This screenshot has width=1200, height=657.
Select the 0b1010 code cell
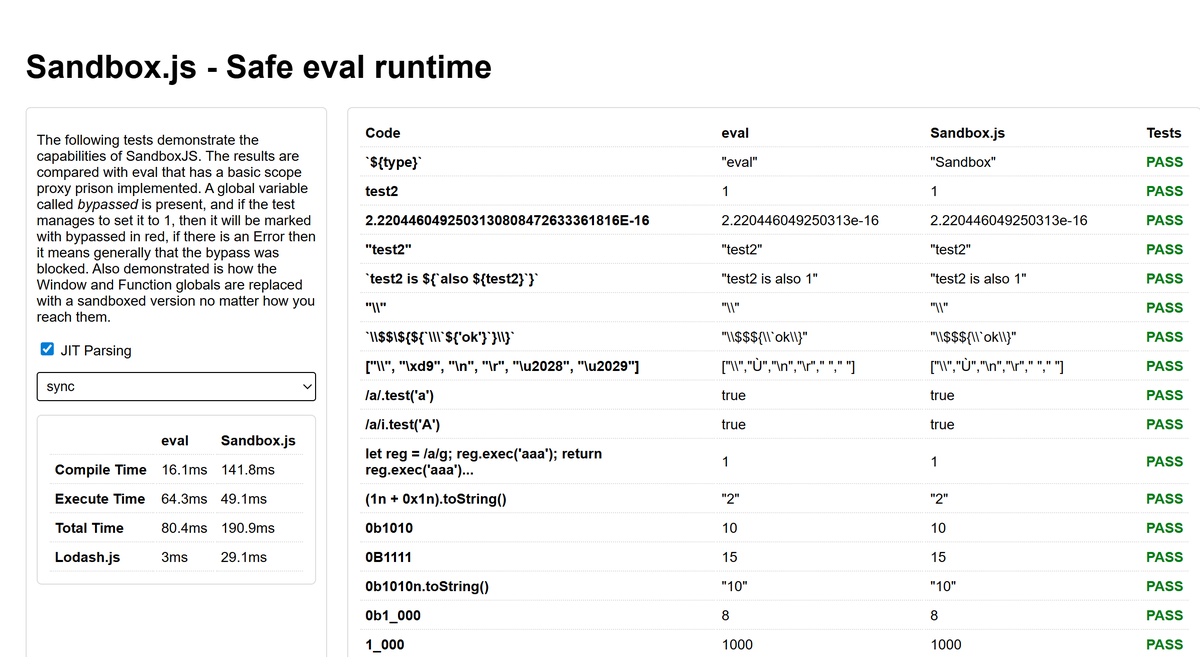click(389, 527)
